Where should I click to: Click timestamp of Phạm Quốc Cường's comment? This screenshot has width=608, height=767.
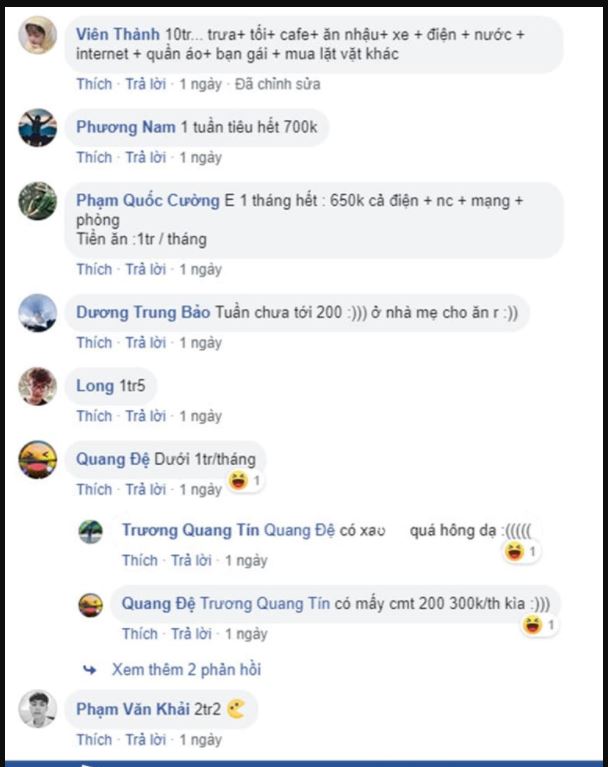click(201, 270)
